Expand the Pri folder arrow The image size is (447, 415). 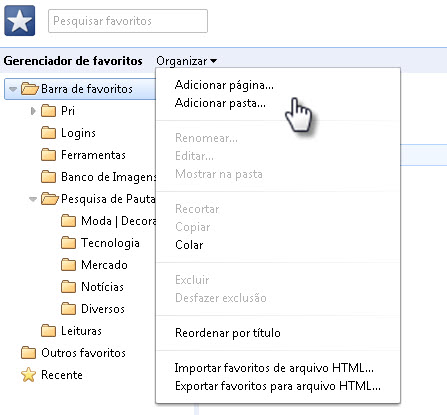(33, 111)
